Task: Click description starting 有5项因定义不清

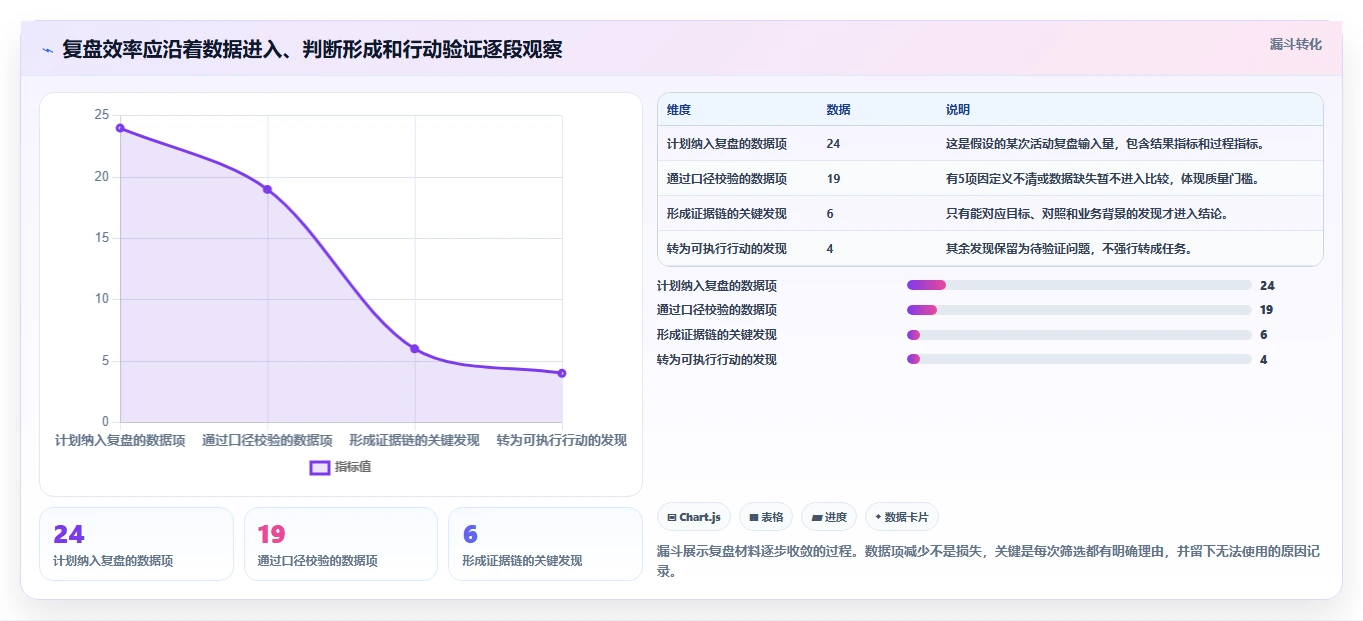Action: coord(1102,179)
